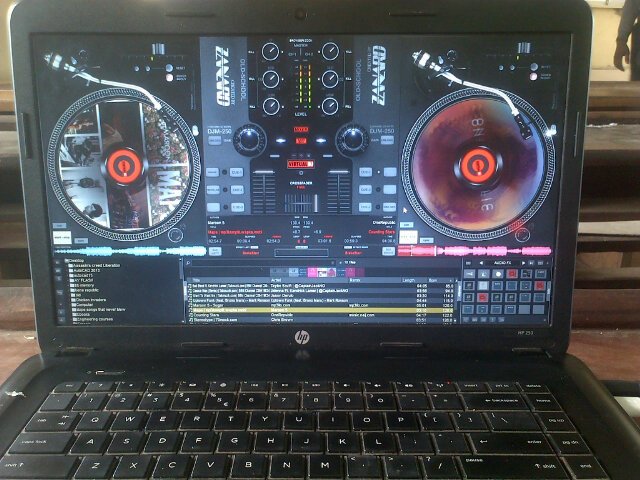Screen dimensions: 640x480
Task: Click the right deck CUE-2 button
Action: pos(365,189)
